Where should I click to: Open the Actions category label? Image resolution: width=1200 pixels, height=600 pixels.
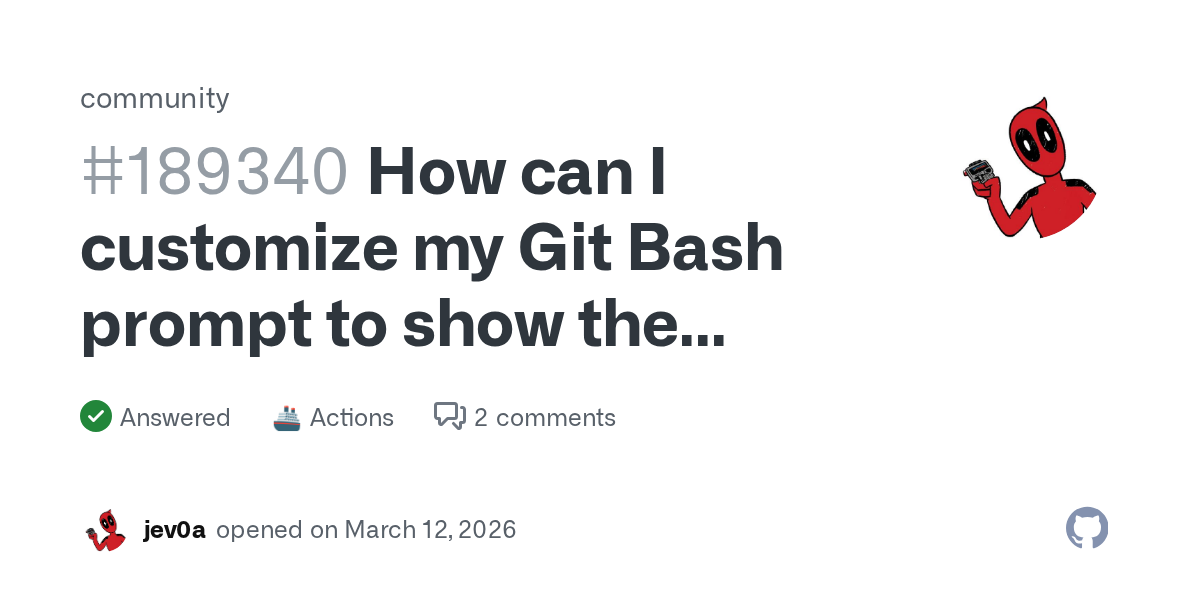(352, 417)
